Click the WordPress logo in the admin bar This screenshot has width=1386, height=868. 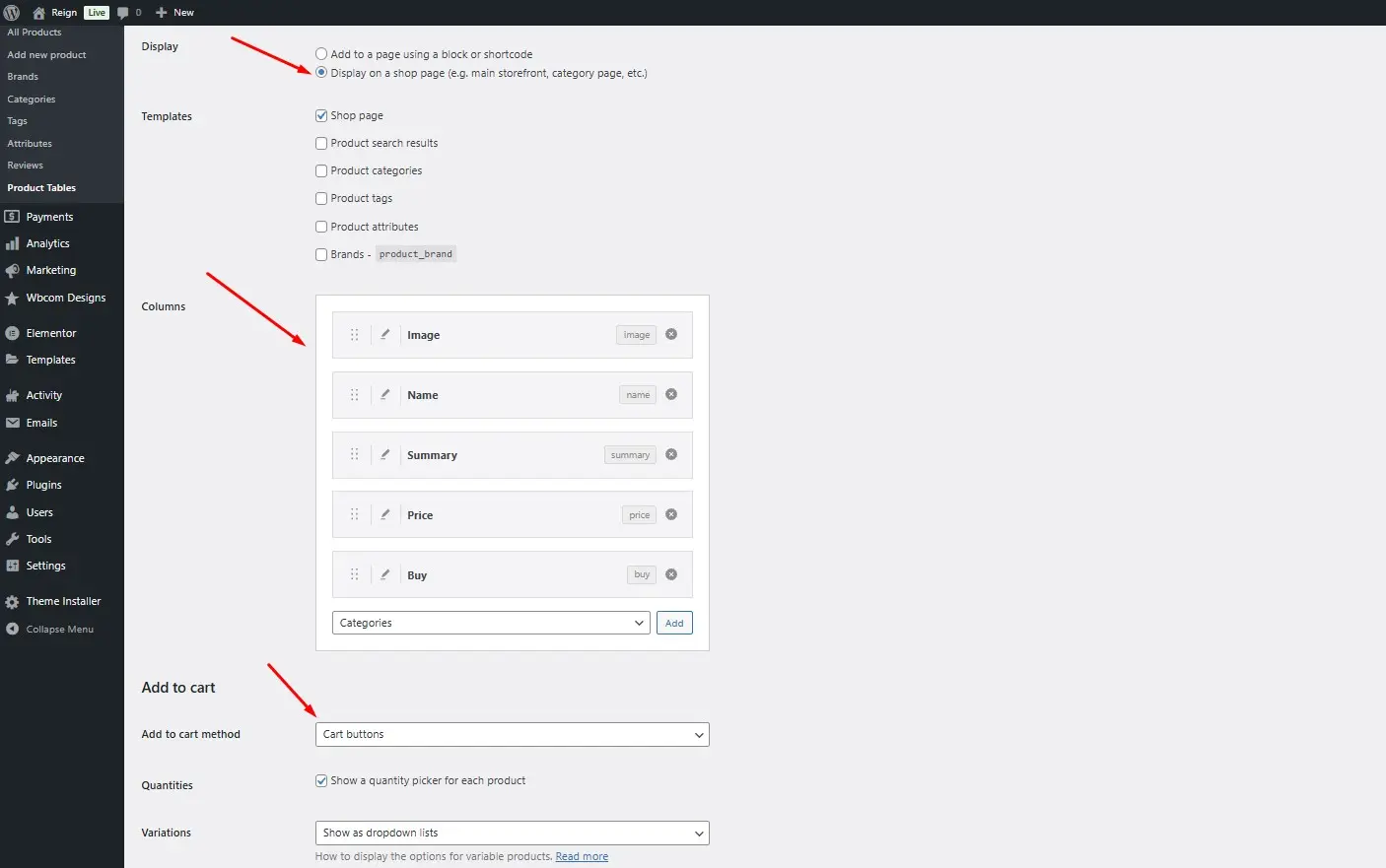click(11, 12)
